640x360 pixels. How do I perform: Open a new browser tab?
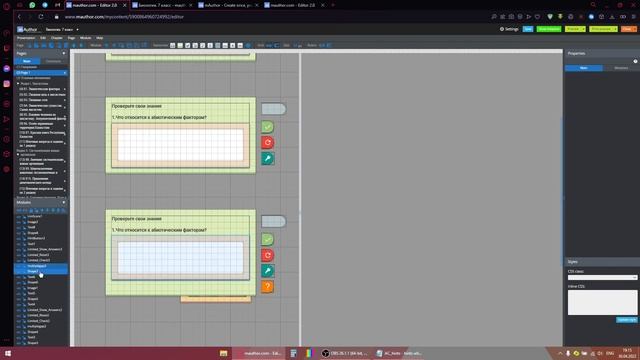[333, 5]
